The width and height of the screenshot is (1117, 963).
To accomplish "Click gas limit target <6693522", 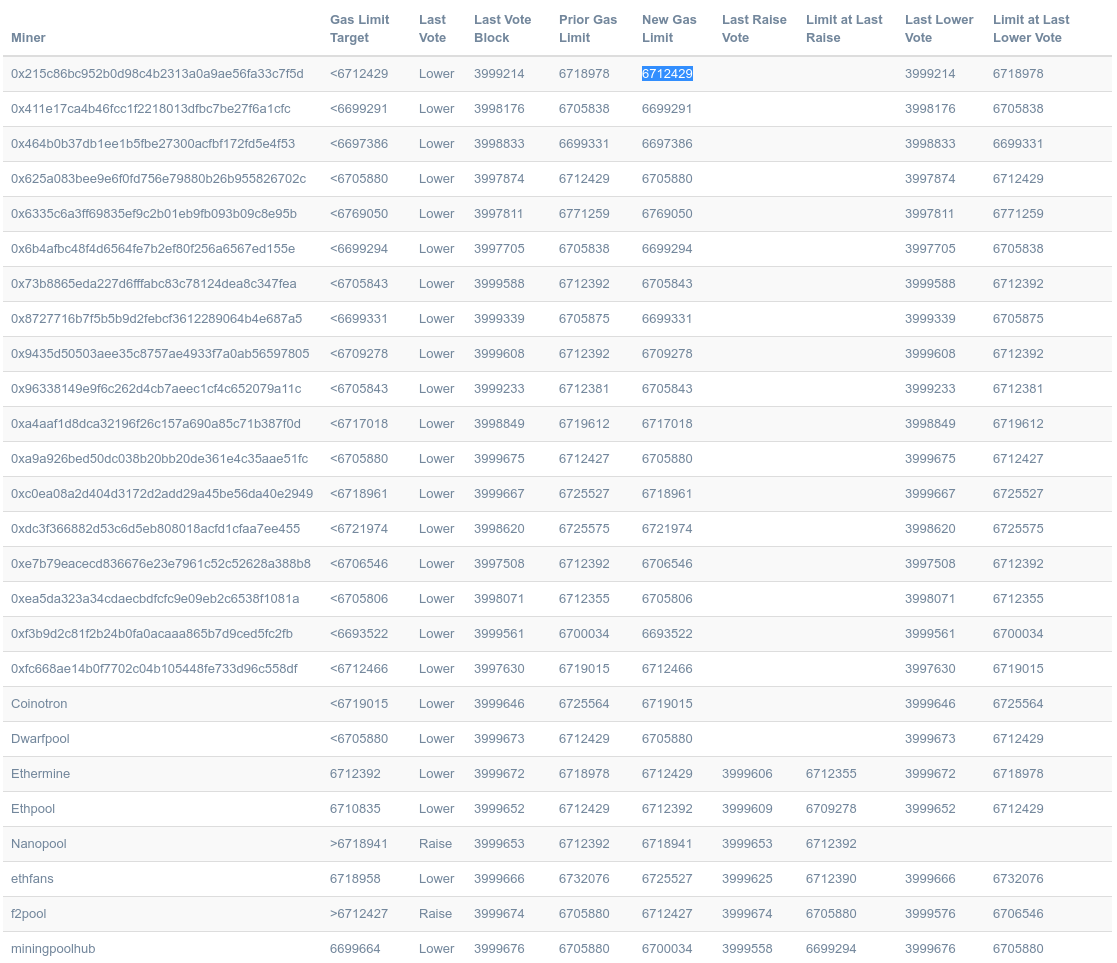I will [358, 633].
